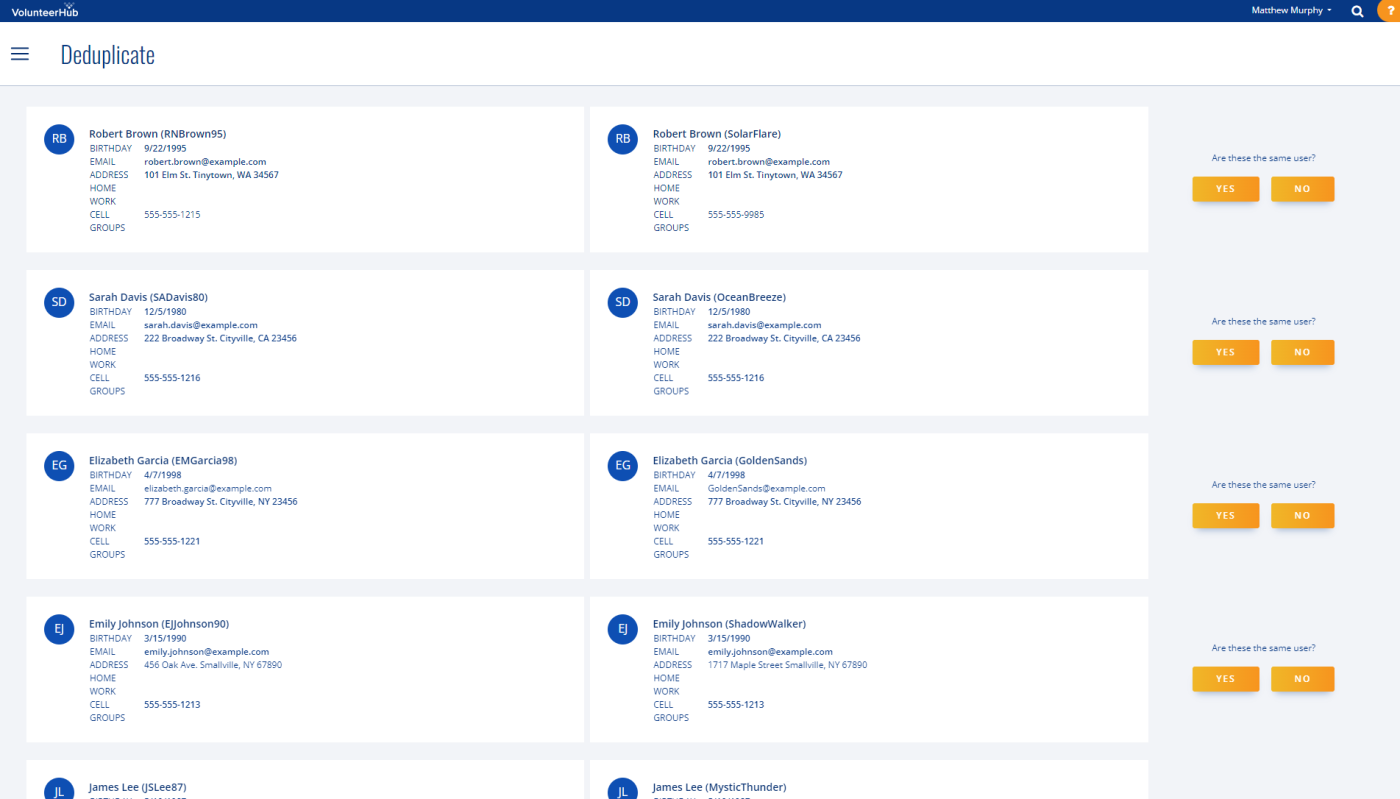Click RB avatar for Robert Brown (RNBrown95)
Viewport: 1400px width, 799px height.
tap(59, 139)
